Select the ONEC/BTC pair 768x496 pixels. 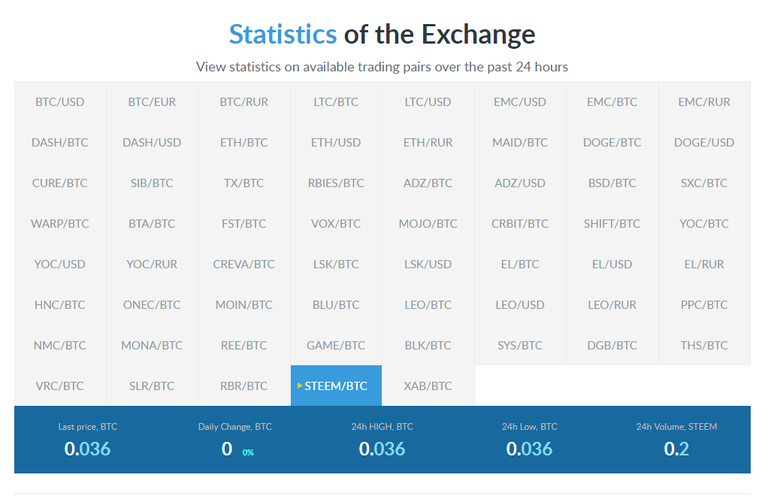pyautogui.click(x=152, y=305)
